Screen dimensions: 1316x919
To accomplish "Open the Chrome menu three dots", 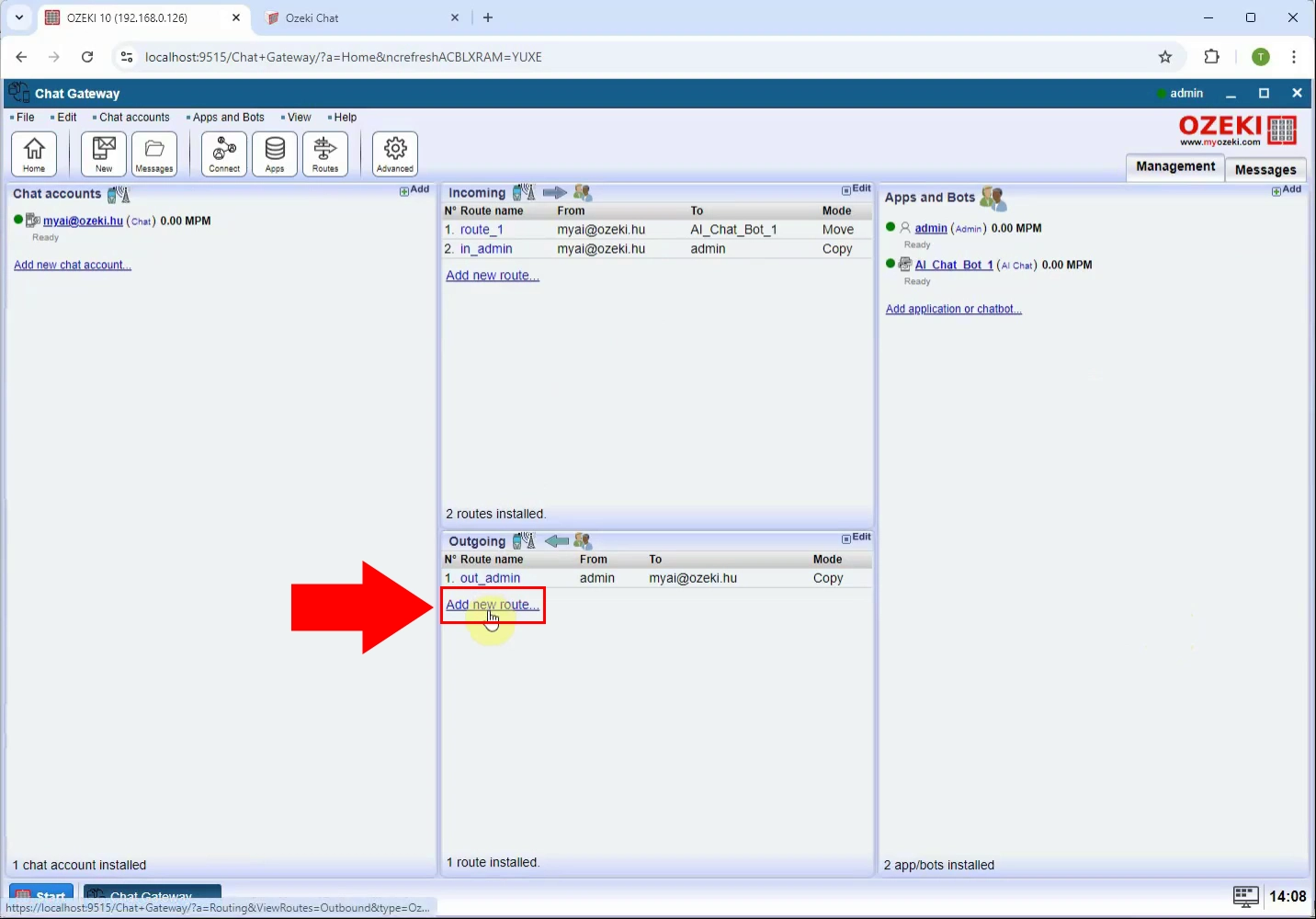I will [1294, 57].
